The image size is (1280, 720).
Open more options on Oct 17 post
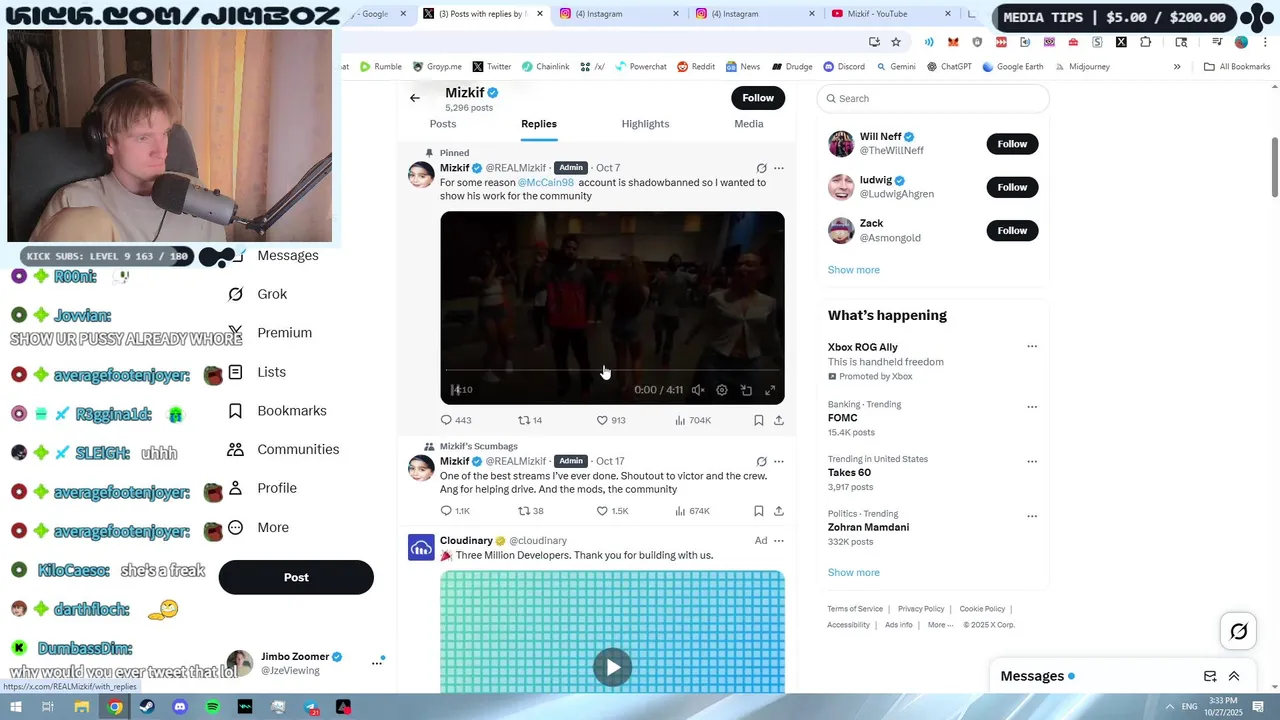(x=779, y=461)
